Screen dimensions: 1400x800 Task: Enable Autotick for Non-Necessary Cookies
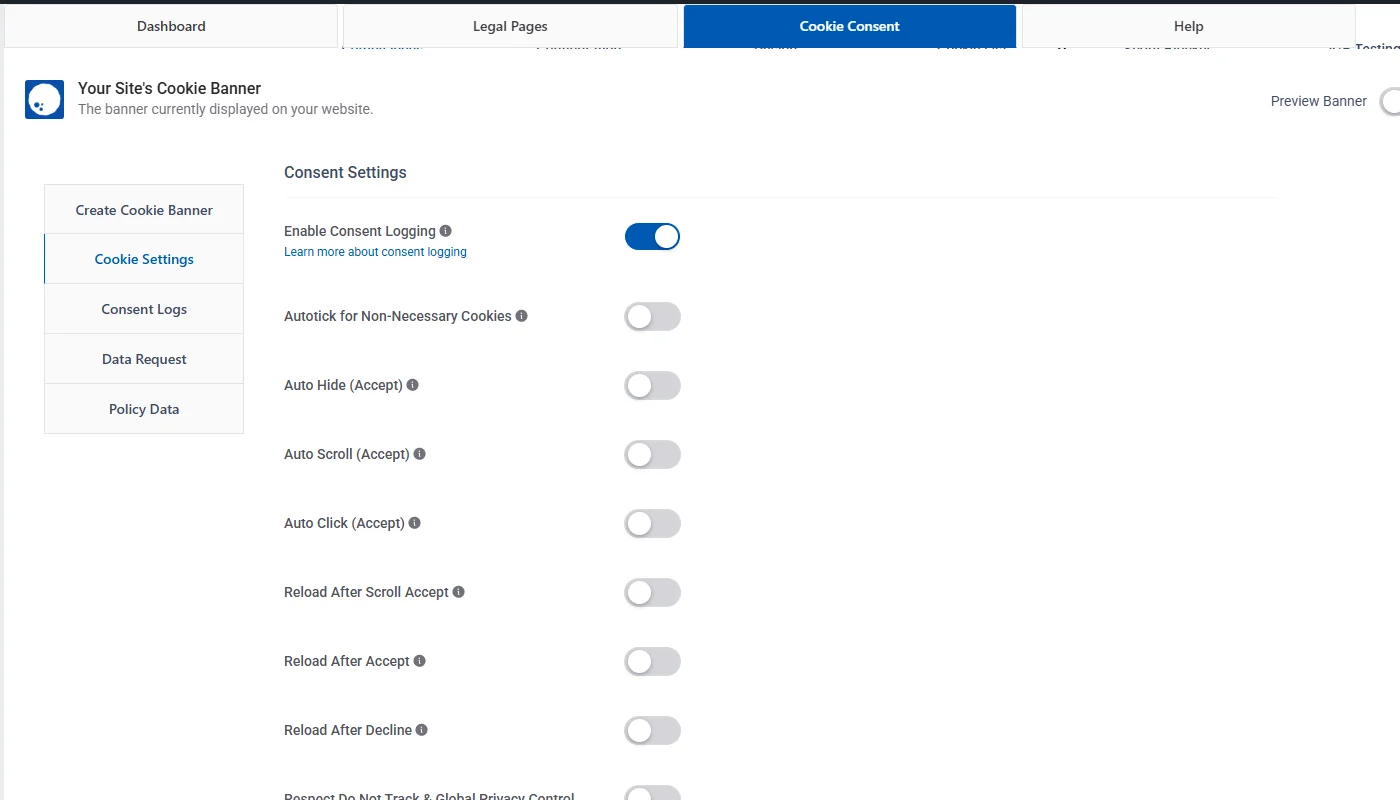click(x=652, y=316)
